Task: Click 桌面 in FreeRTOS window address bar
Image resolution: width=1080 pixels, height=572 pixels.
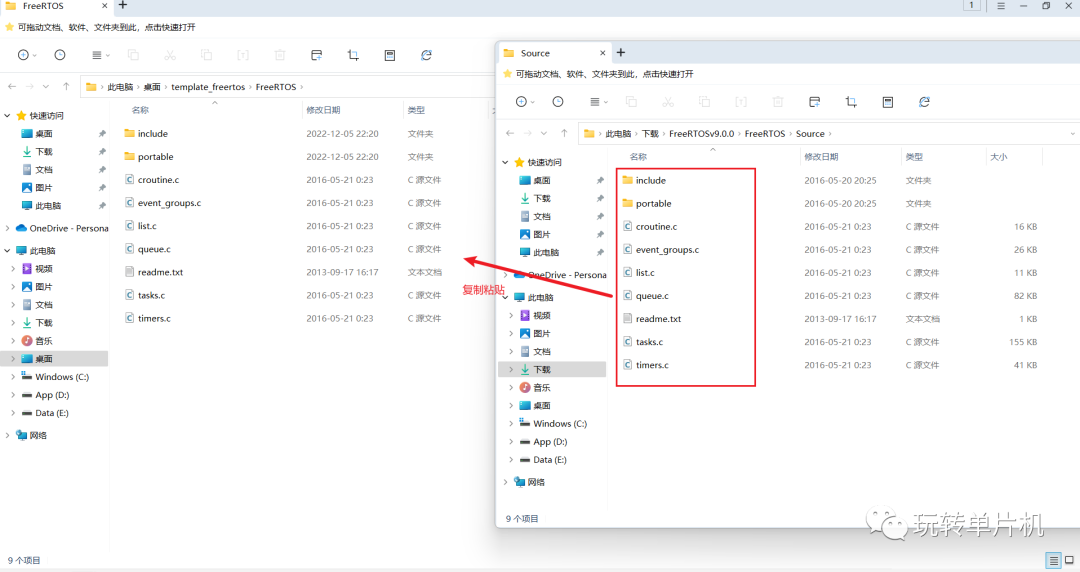Action: 152,87
